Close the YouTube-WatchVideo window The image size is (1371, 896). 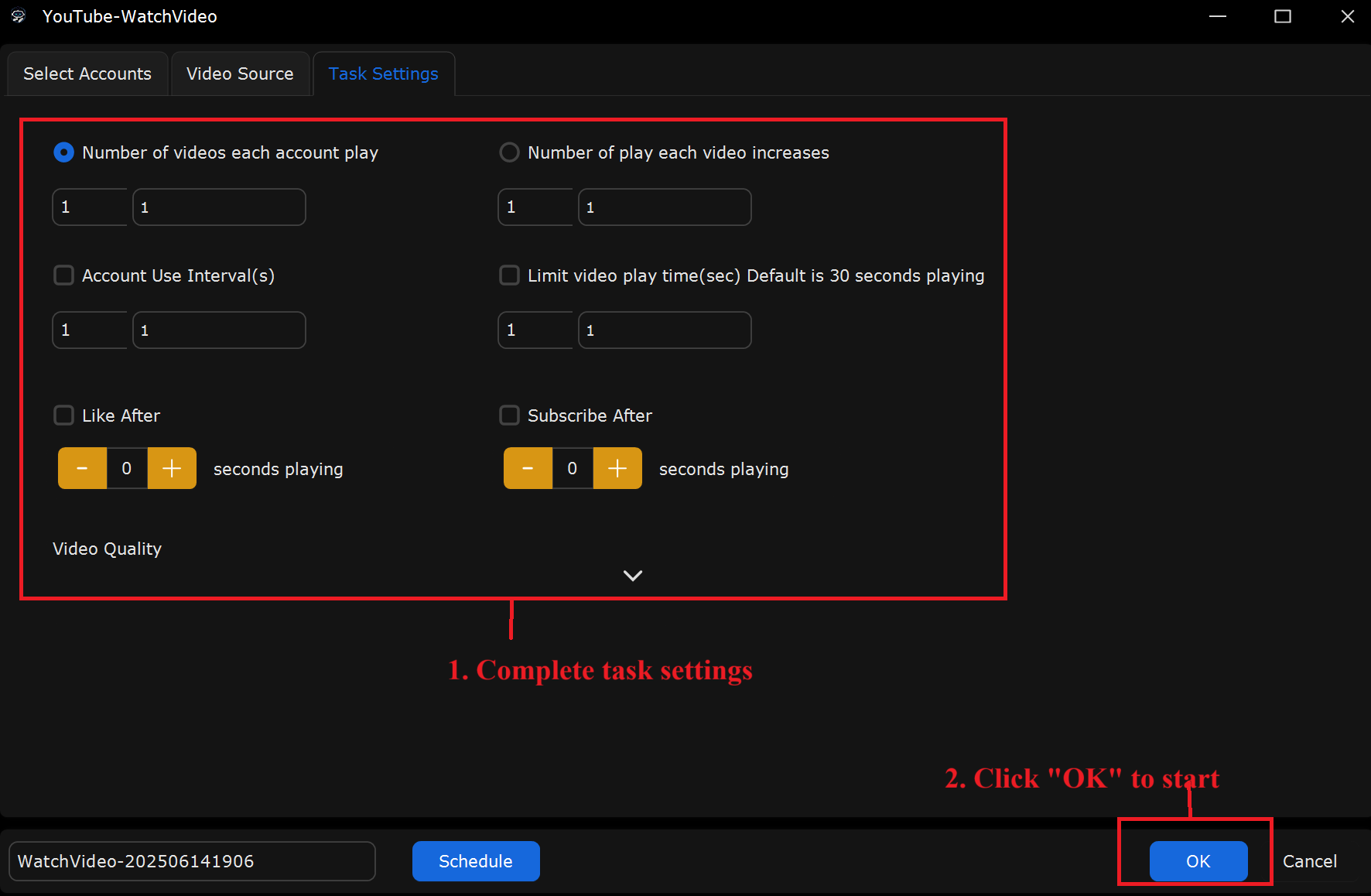(1348, 16)
